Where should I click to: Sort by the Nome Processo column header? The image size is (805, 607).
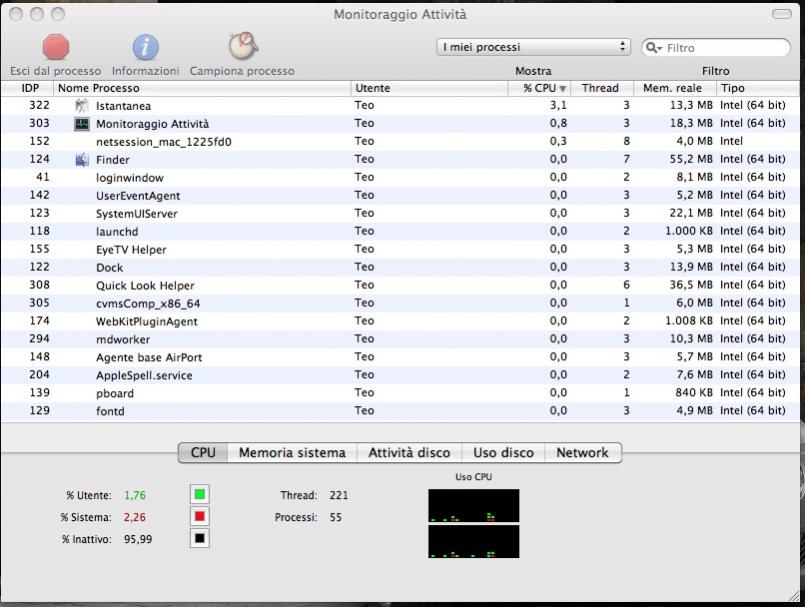[202, 88]
